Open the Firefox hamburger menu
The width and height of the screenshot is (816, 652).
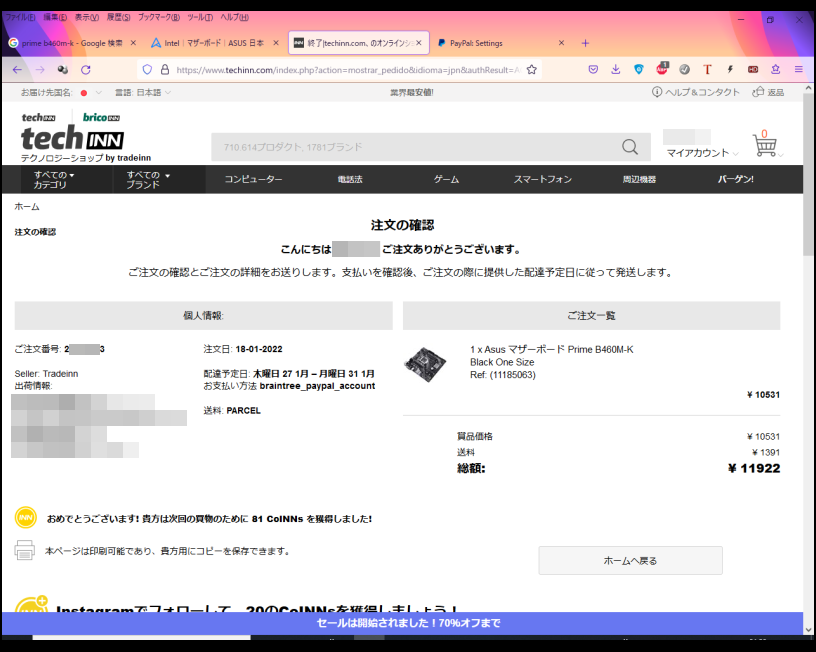pyautogui.click(x=798, y=70)
